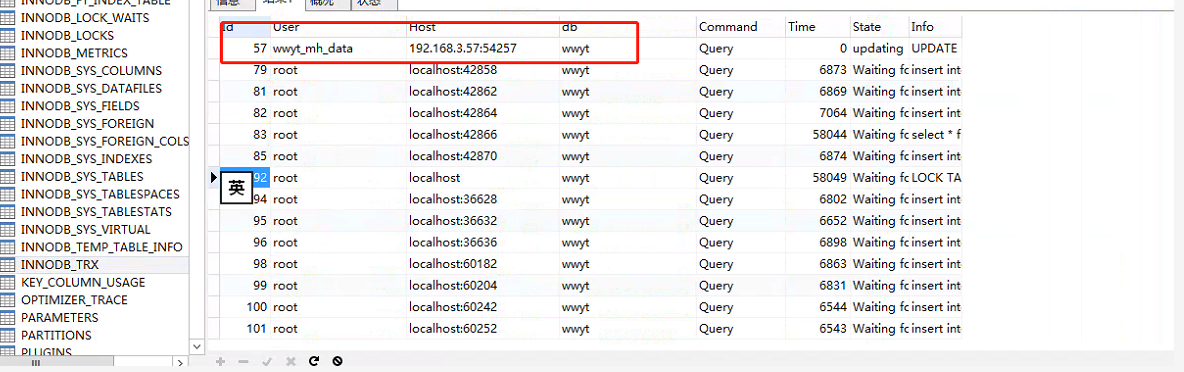Image resolution: width=1184 pixels, height=372 pixels.
Task: Click the table icon beside INNODB_LOCKS
Action: 8,35
